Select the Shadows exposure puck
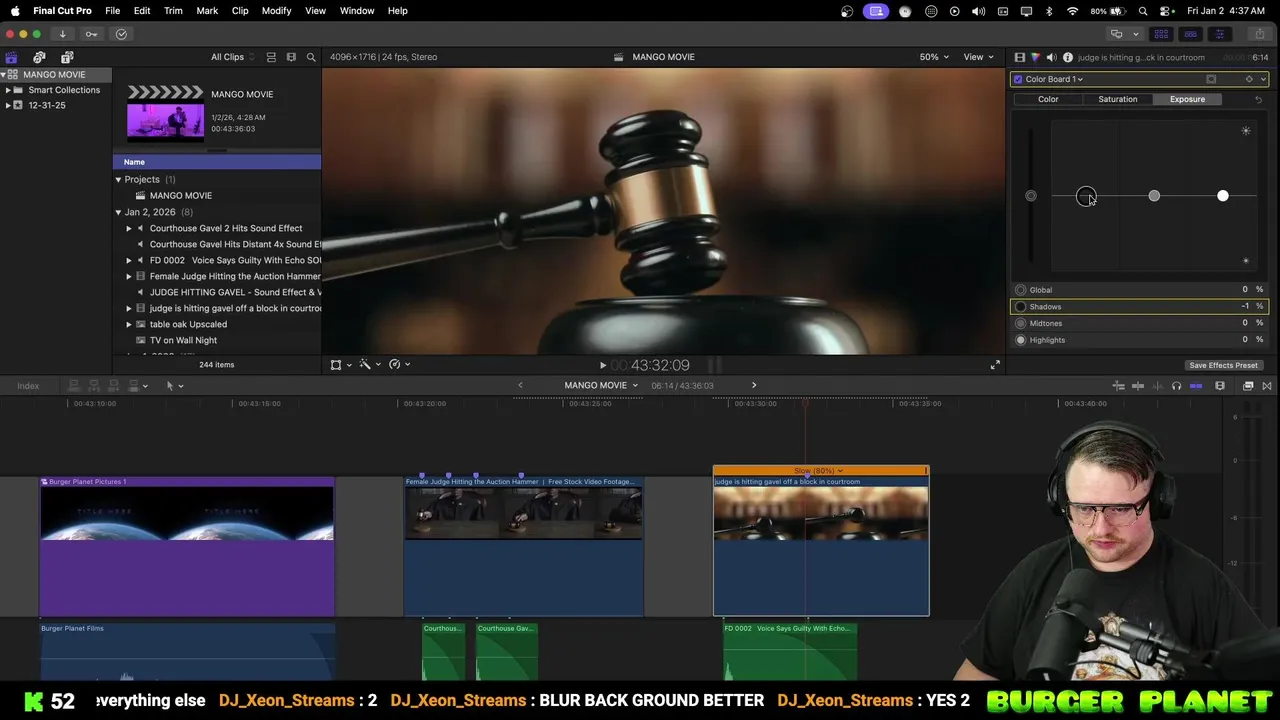The image size is (1280, 720). coord(1086,196)
